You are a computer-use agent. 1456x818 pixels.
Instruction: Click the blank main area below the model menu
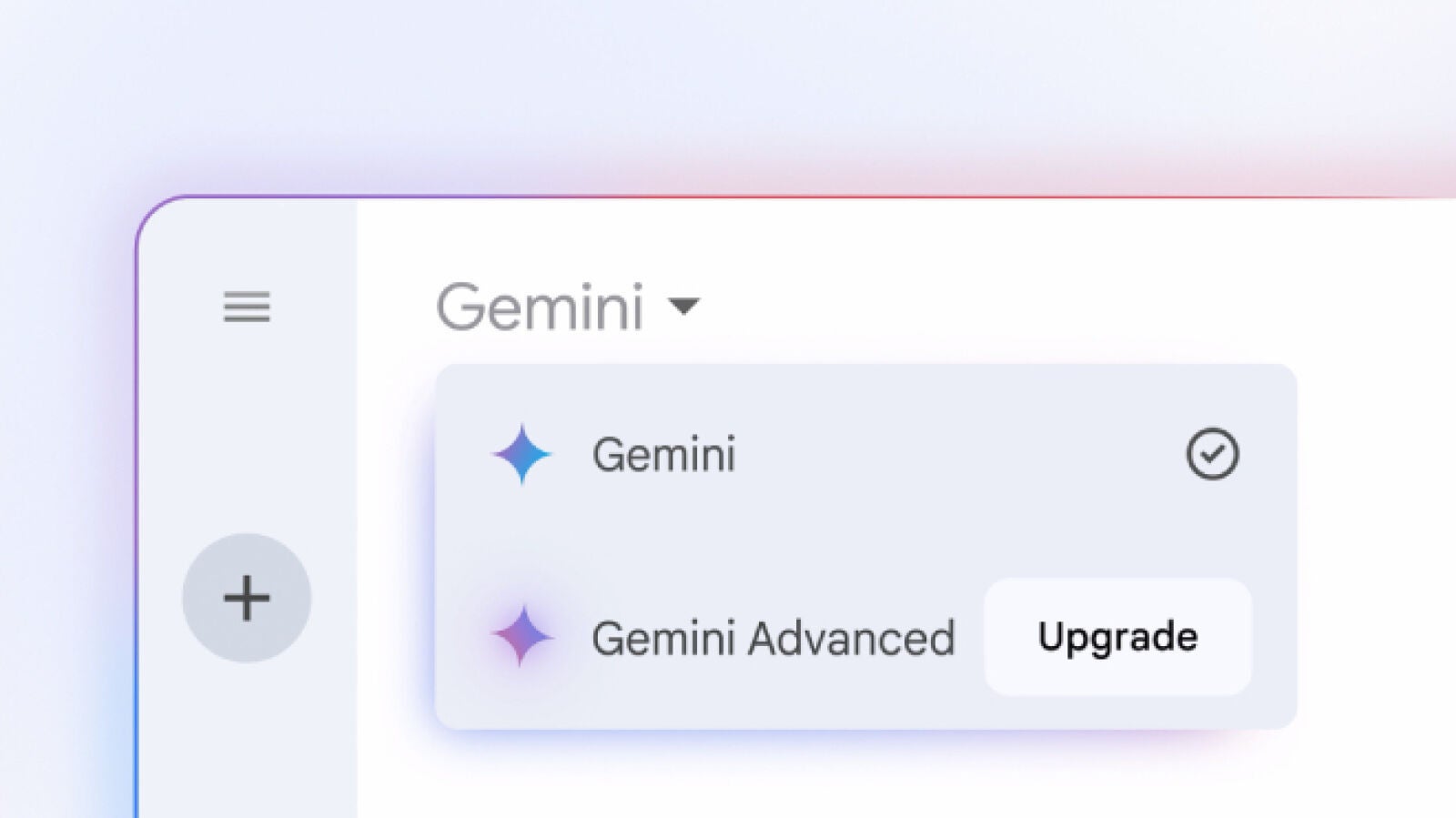(x=864, y=778)
